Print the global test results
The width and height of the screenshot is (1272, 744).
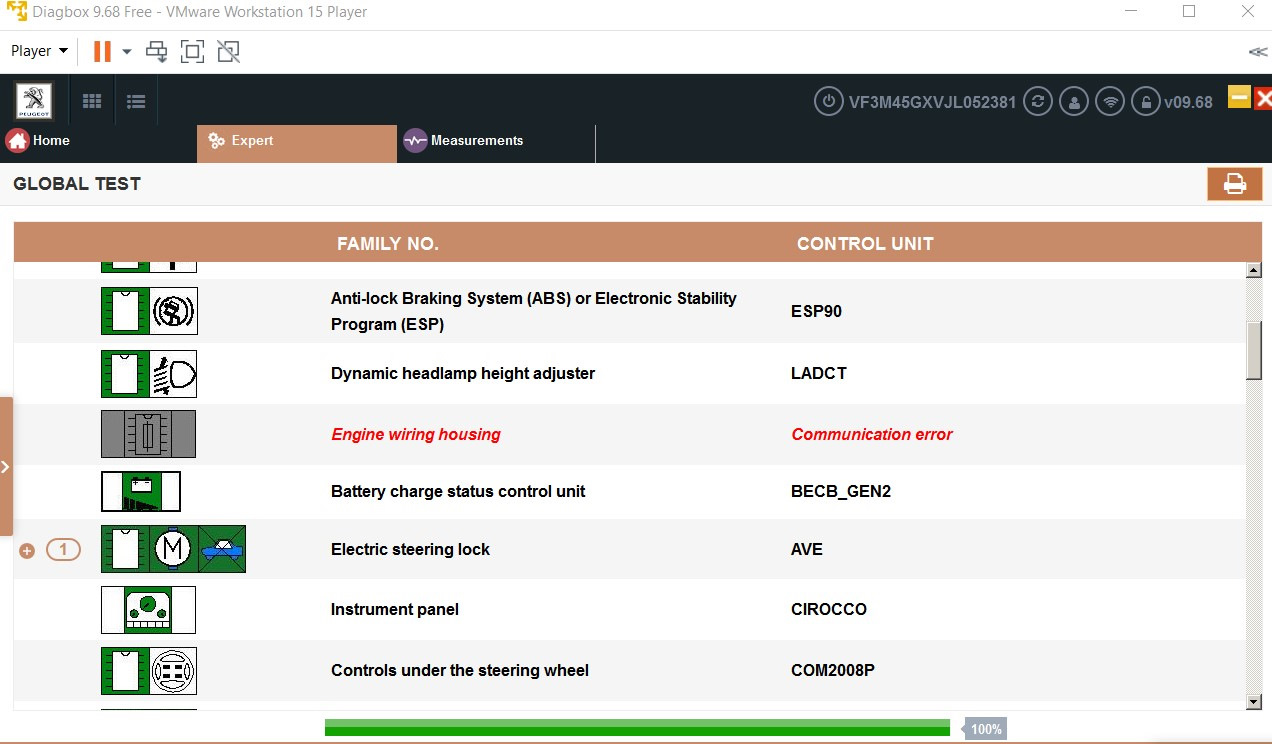1234,184
